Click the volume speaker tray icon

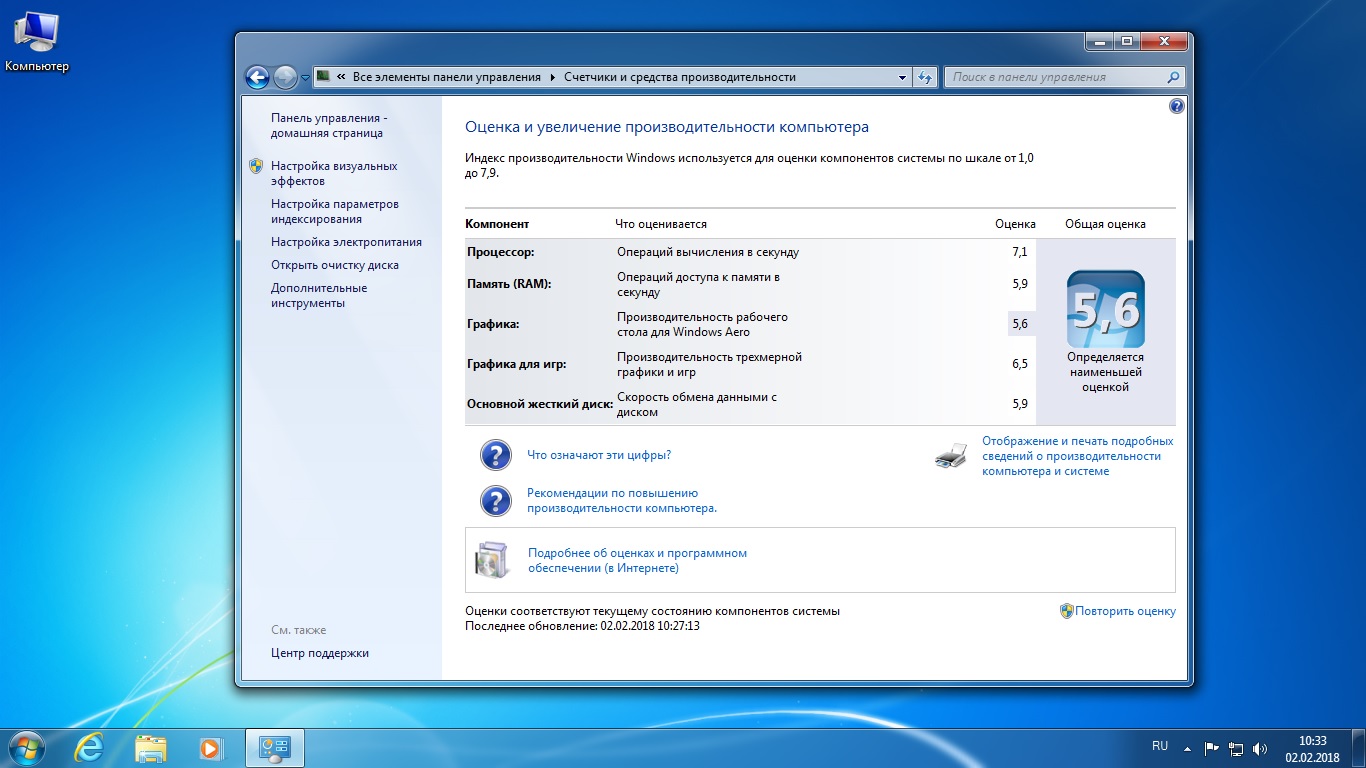[x=1260, y=748]
